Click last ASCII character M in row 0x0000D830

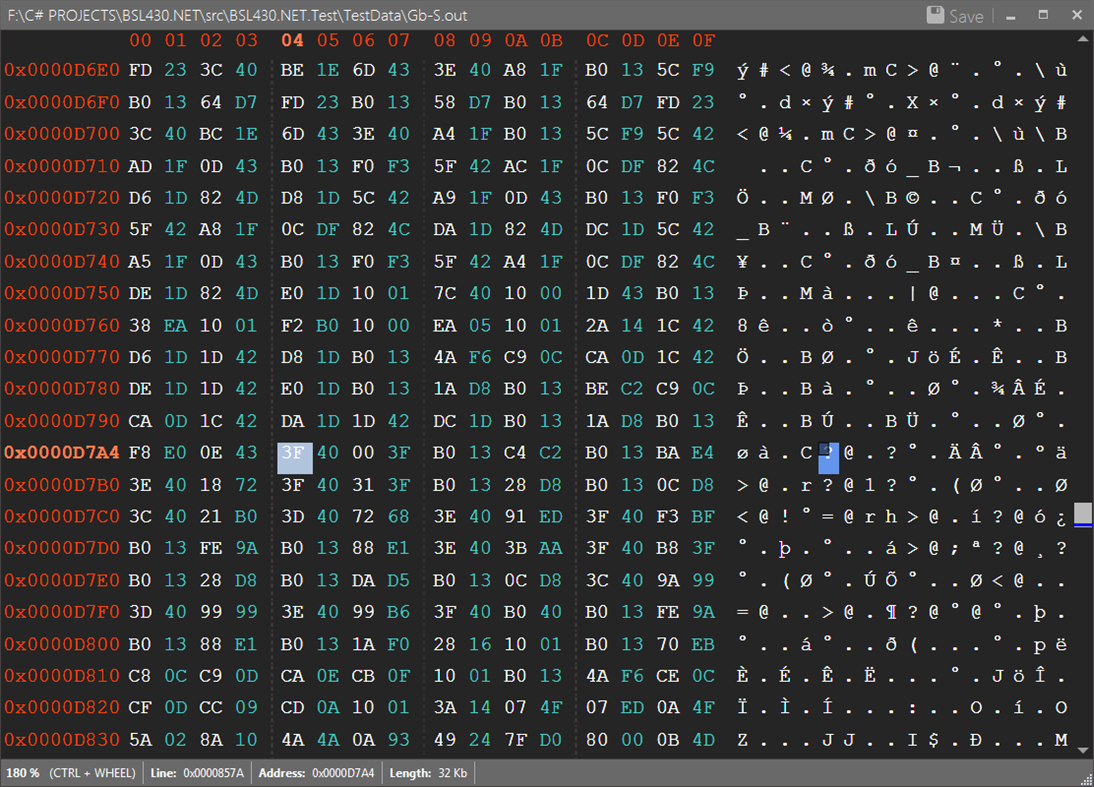pos(1061,740)
